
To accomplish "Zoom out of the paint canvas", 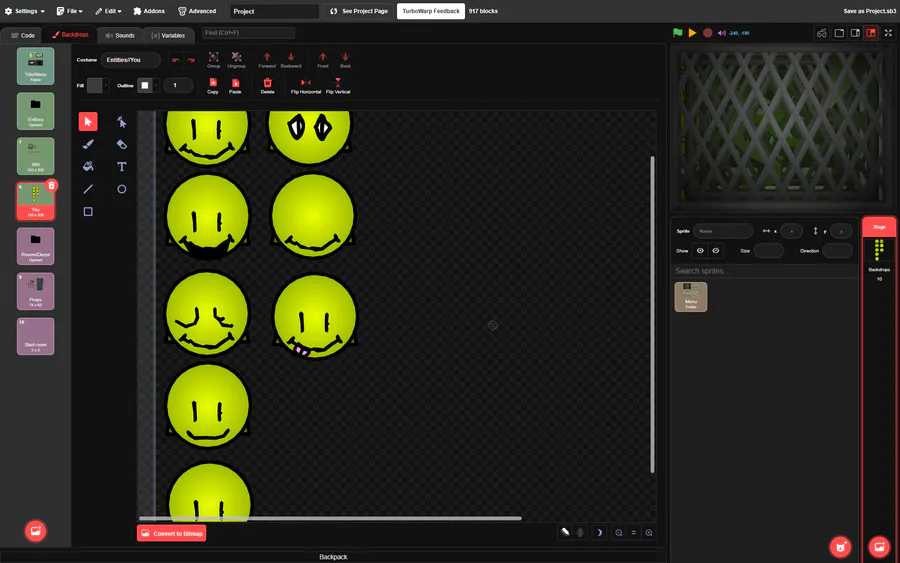I will pyautogui.click(x=619, y=533).
